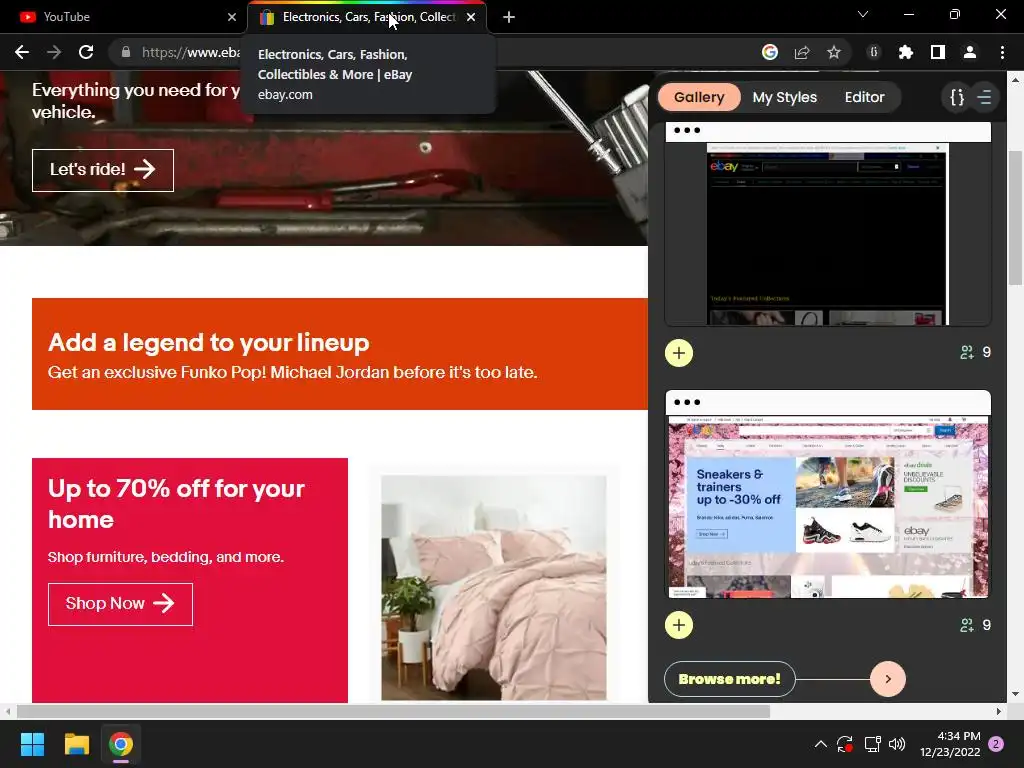The height and width of the screenshot is (768, 1024).
Task: Click the round next-arrow button
Action: pos(888,679)
